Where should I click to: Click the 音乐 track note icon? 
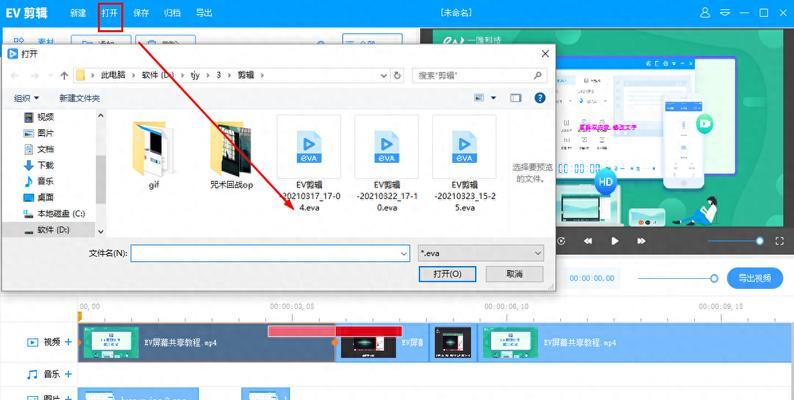[32, 374]
